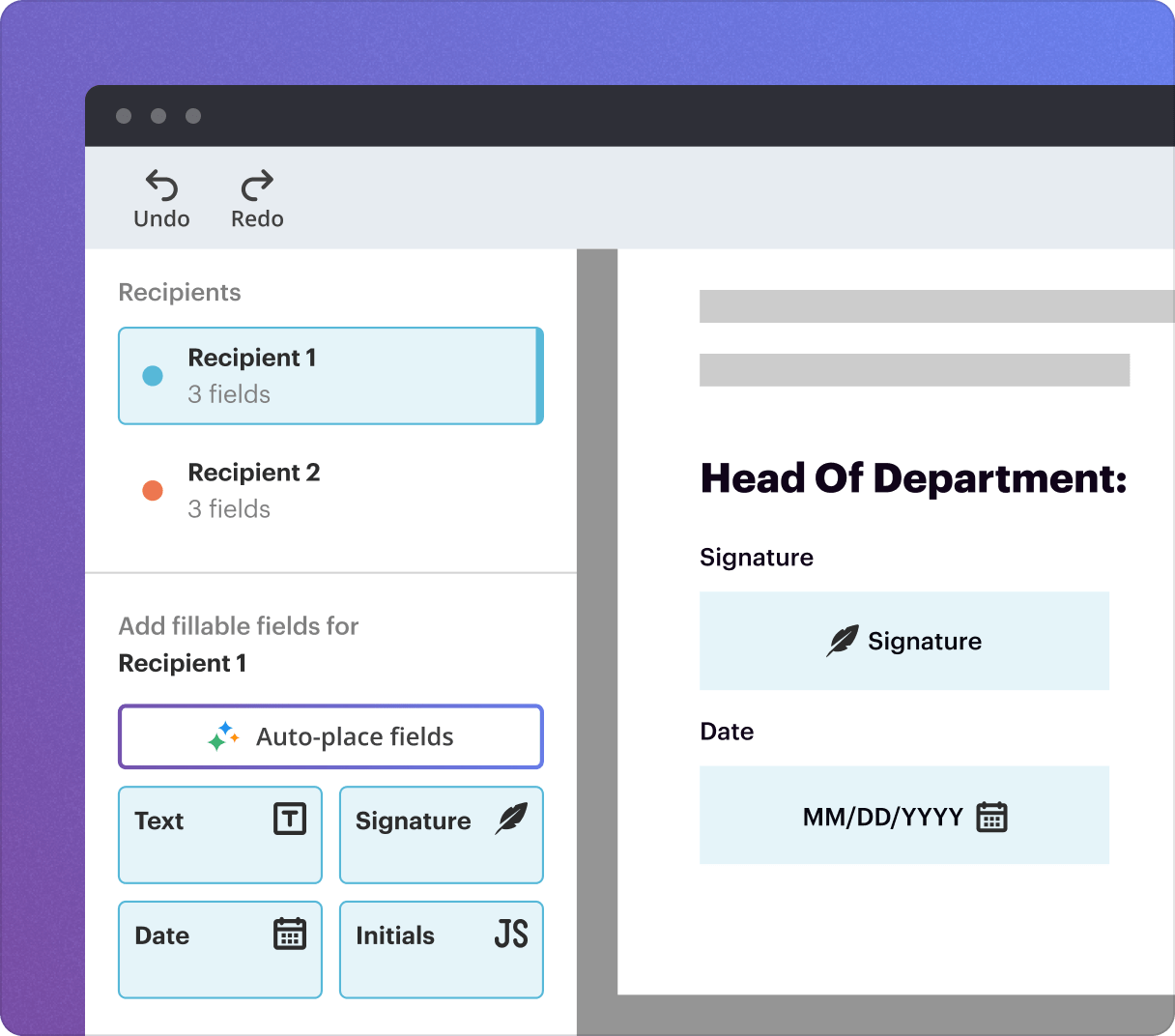Click the orange dot next to Recipient 2
1175x1036 pixels.
coord(152,490)
